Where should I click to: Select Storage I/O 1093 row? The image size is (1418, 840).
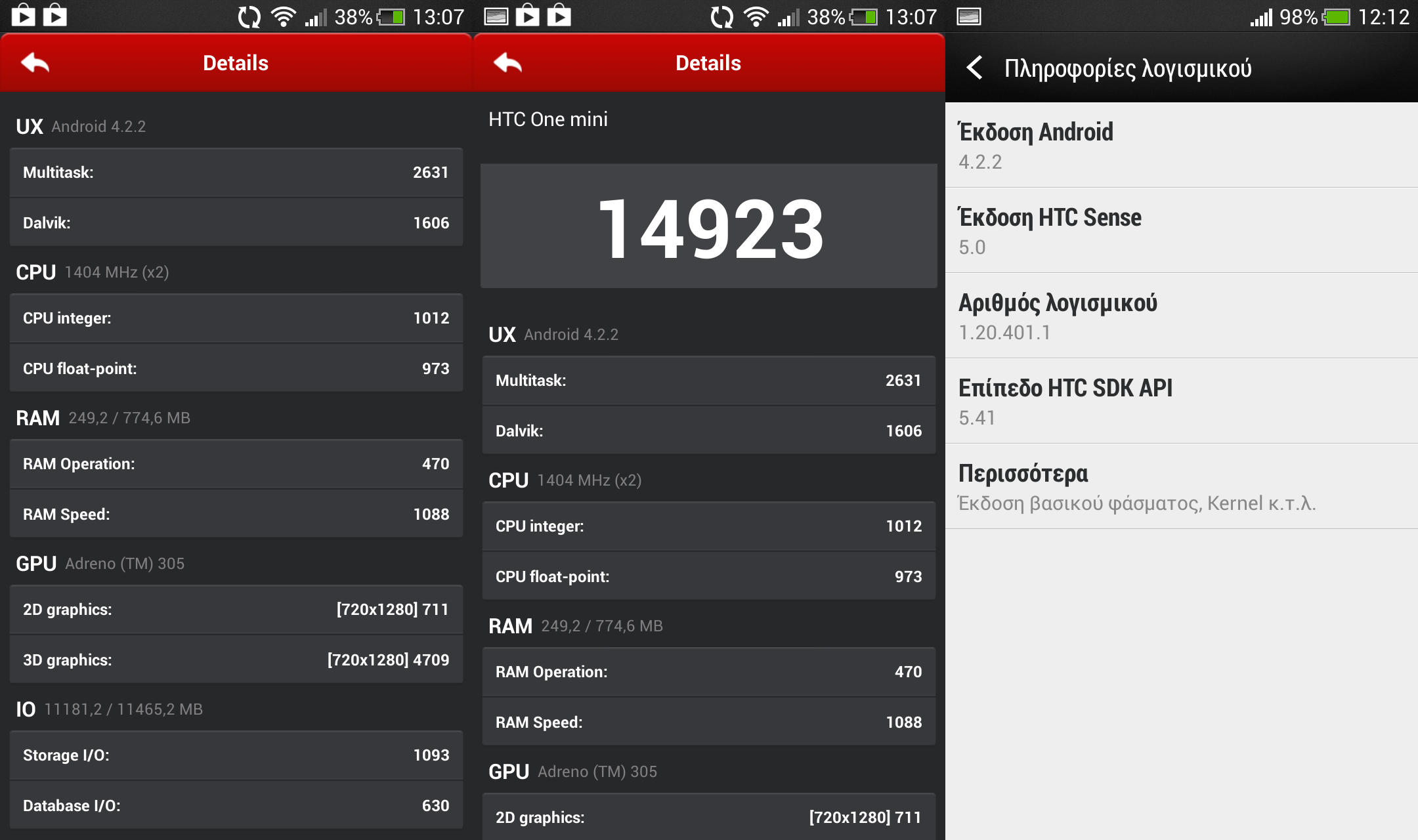236,755
